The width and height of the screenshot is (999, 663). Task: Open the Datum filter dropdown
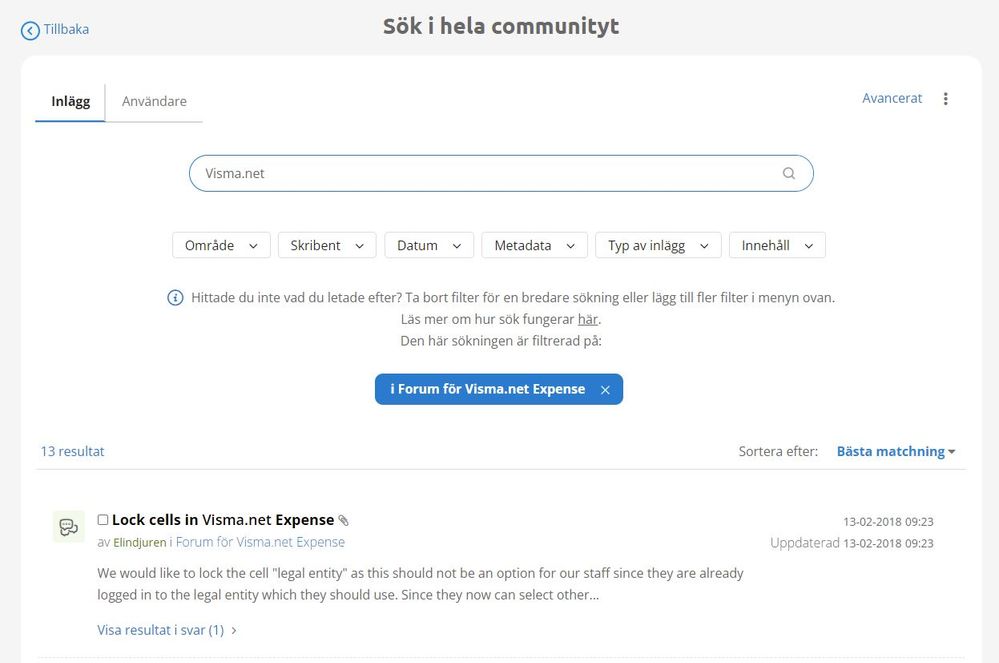pyautogui.click(x=429, y=245)
